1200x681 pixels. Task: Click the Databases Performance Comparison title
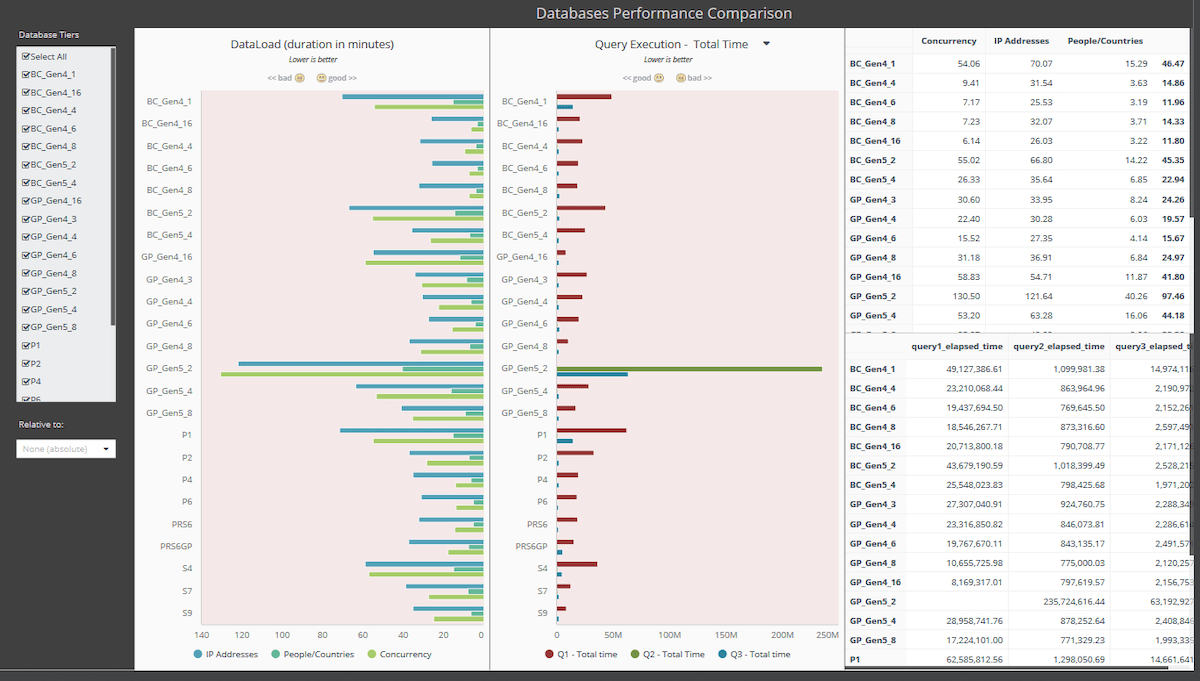664,13
